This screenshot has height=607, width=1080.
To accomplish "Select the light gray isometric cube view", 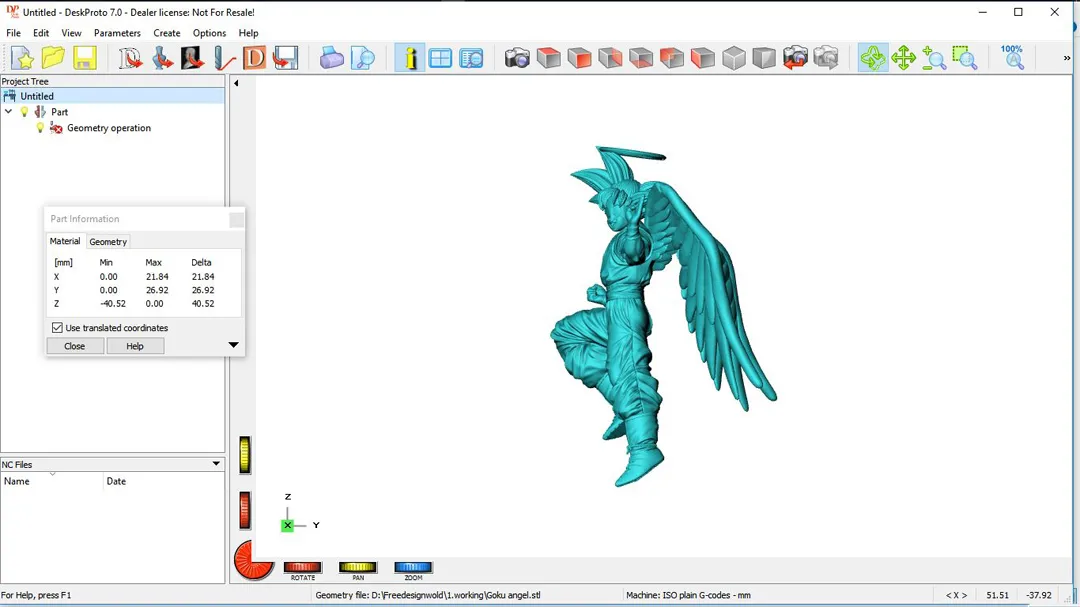I will click(x=734, y=58).
